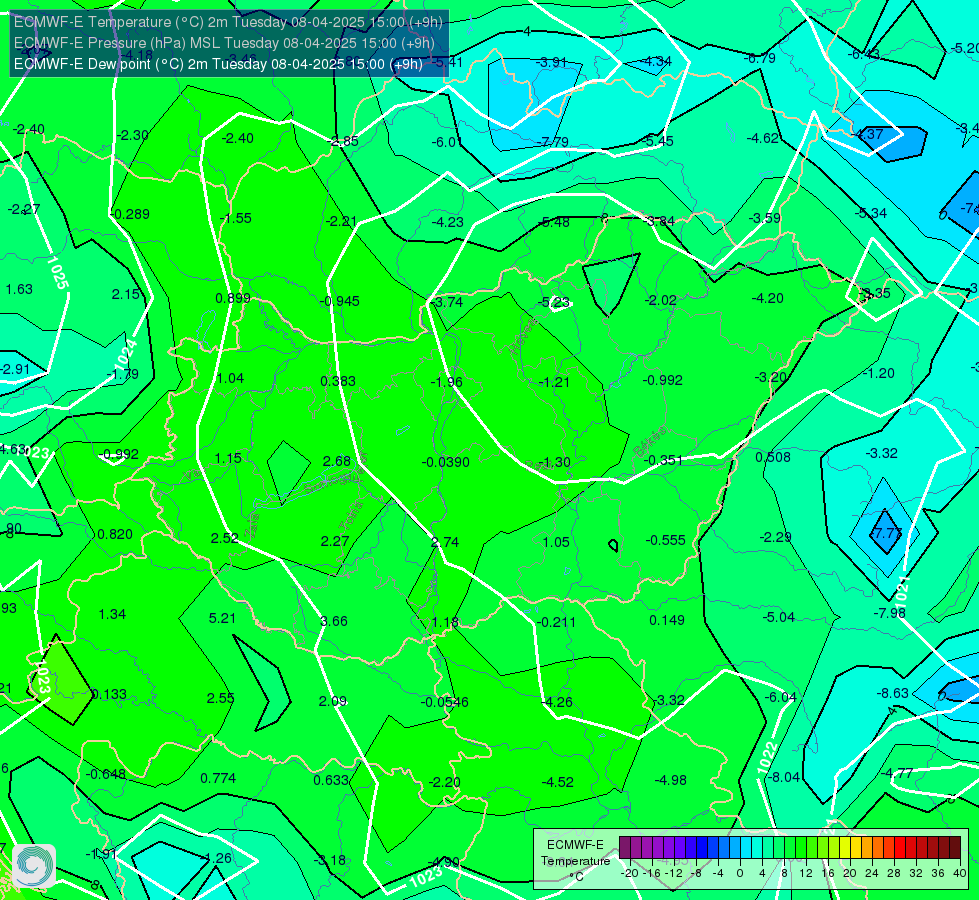Click the dew point value '0.149'

click(x=667, y=620)
